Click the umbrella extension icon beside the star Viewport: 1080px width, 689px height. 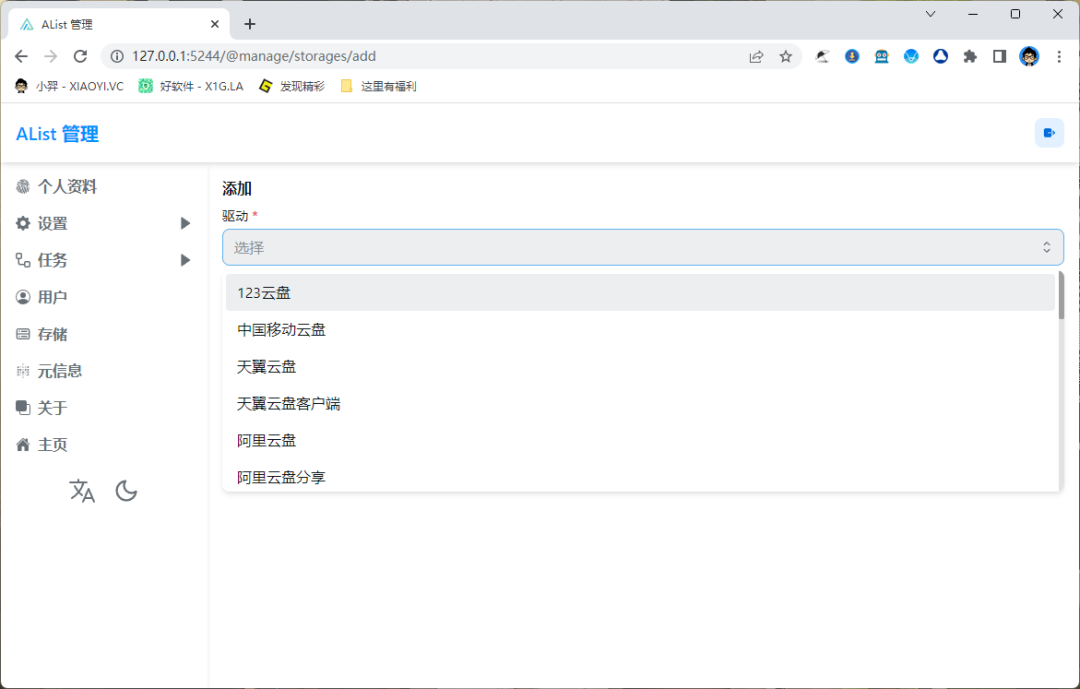click(822, 56)
